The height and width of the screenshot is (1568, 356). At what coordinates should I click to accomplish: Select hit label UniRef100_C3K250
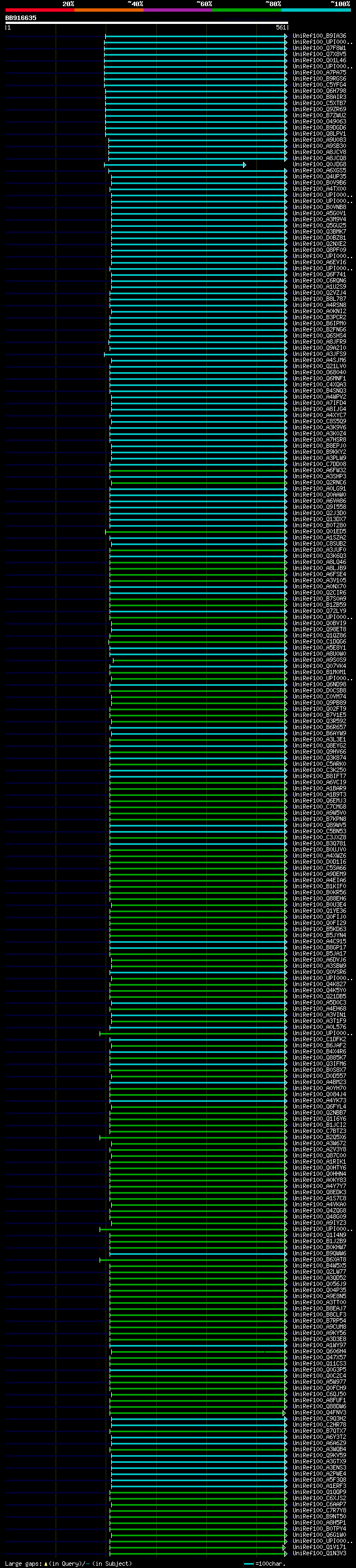[x=319, y=770]
